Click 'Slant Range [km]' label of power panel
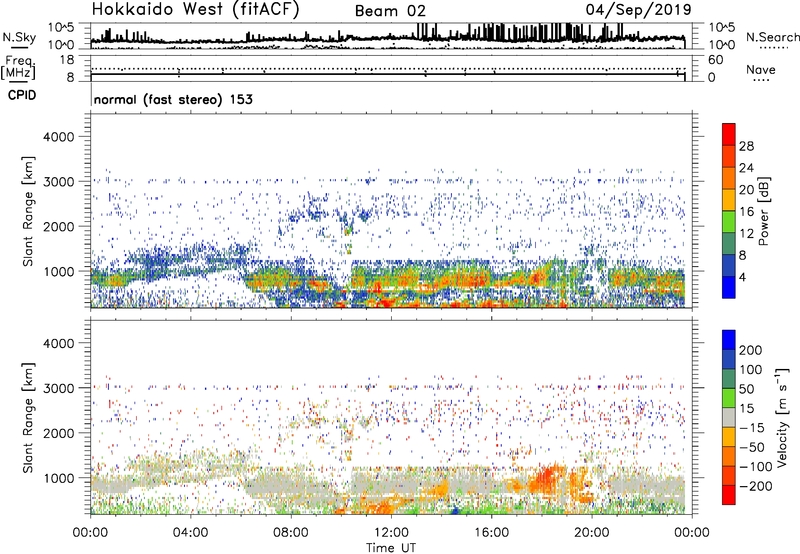This screenshot has width=800, height=554. click(28, 211)
